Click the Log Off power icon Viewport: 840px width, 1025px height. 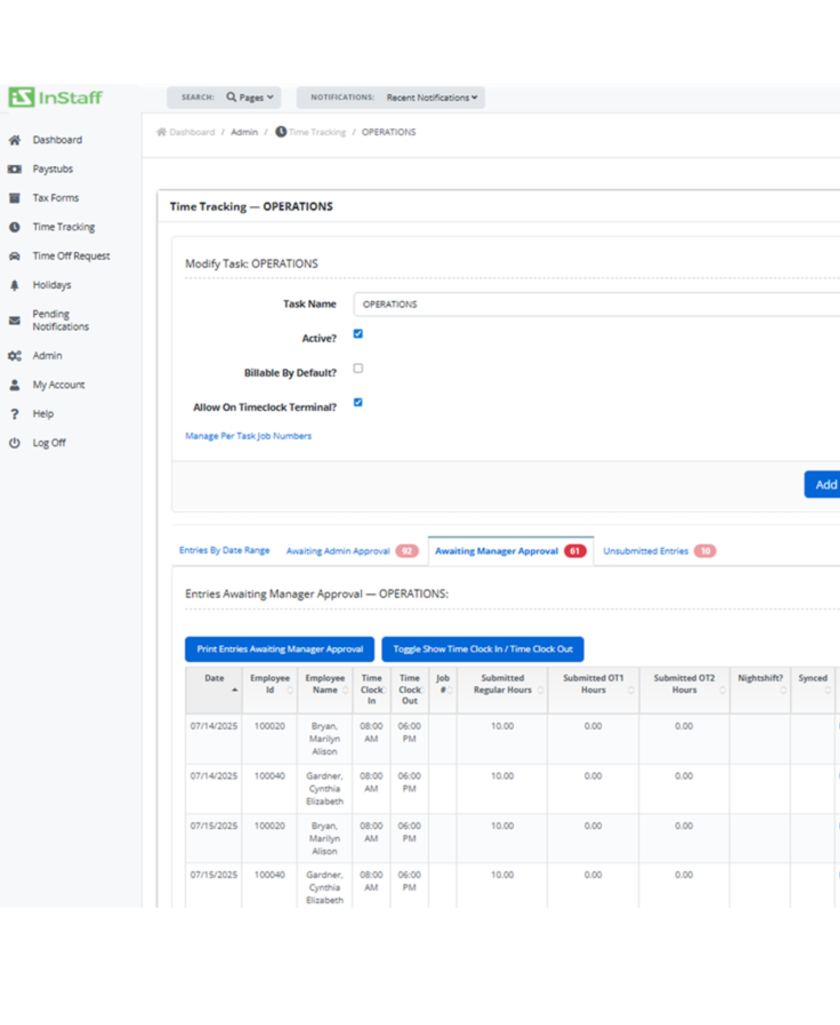click(x=14, y=443)
